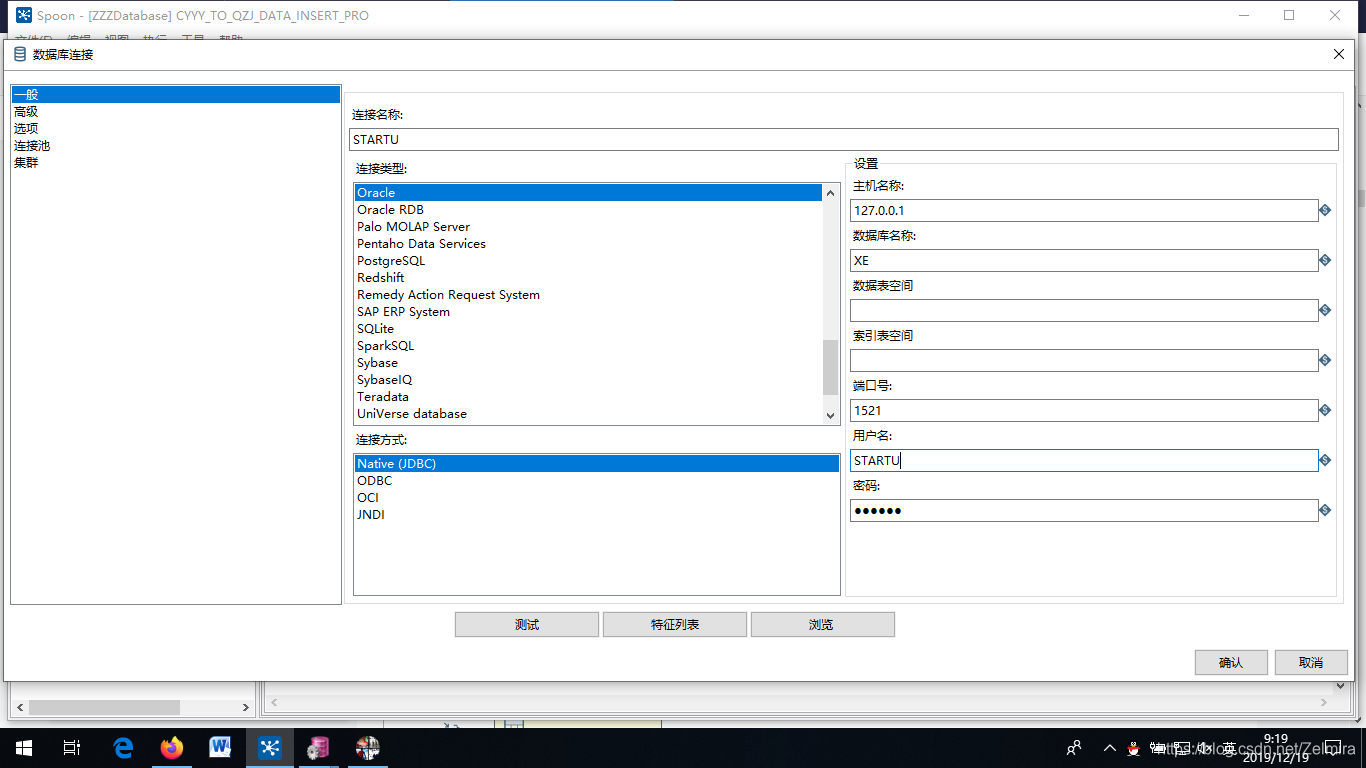
Task: Click port number field 1521
Action: (x=1084, y=410)
